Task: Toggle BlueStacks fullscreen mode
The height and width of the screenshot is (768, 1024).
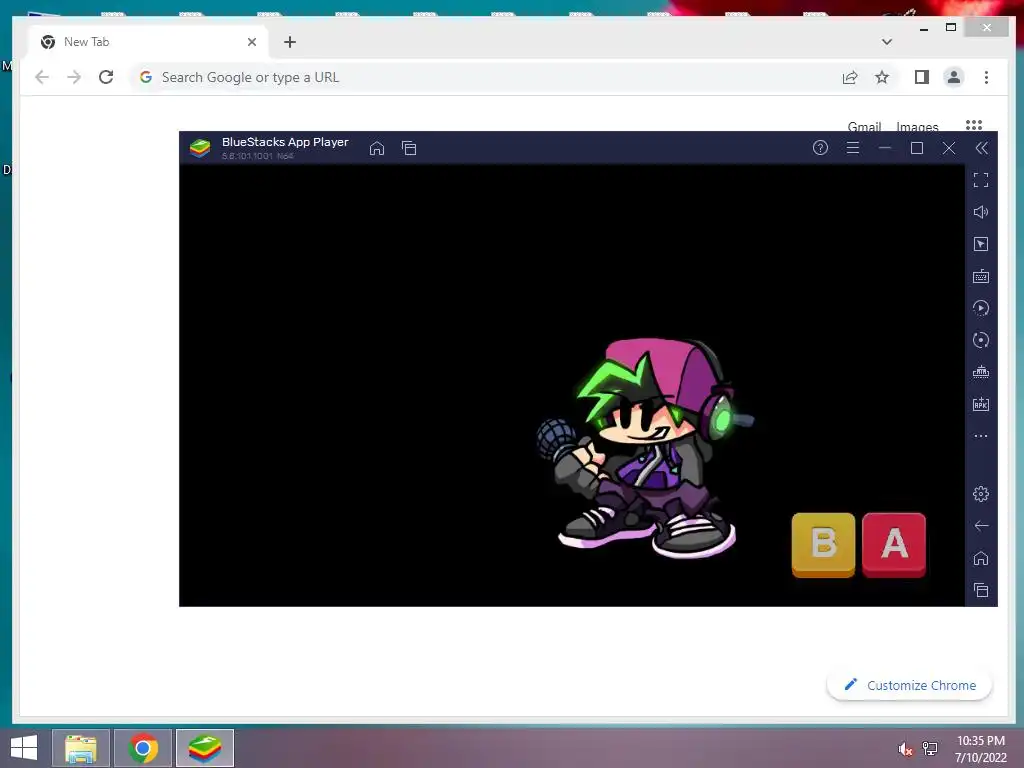Action: (981, 180)
